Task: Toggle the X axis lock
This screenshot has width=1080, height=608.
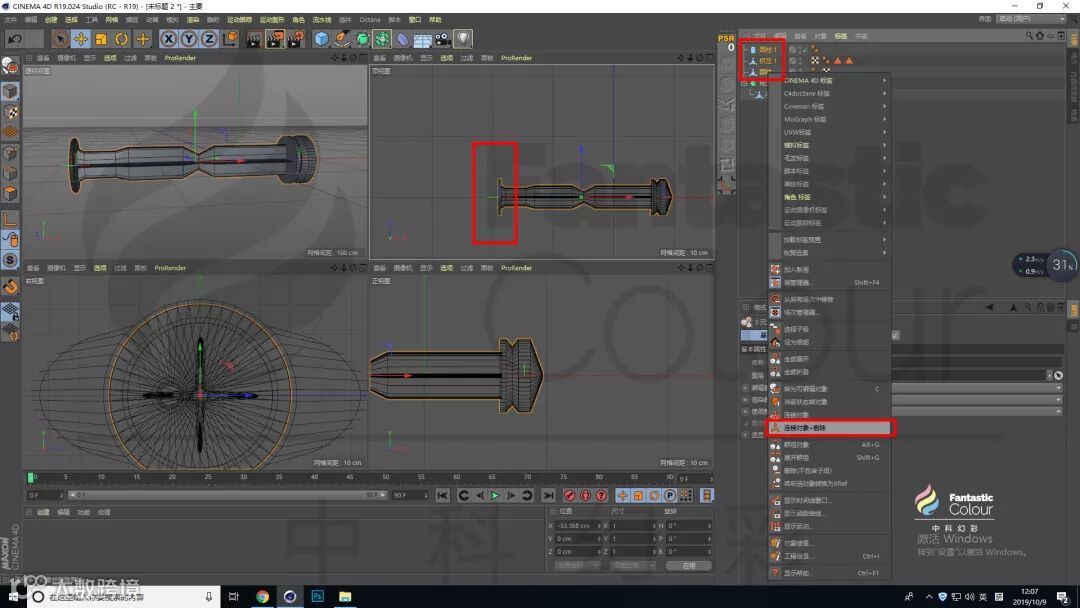Action: 168,39
